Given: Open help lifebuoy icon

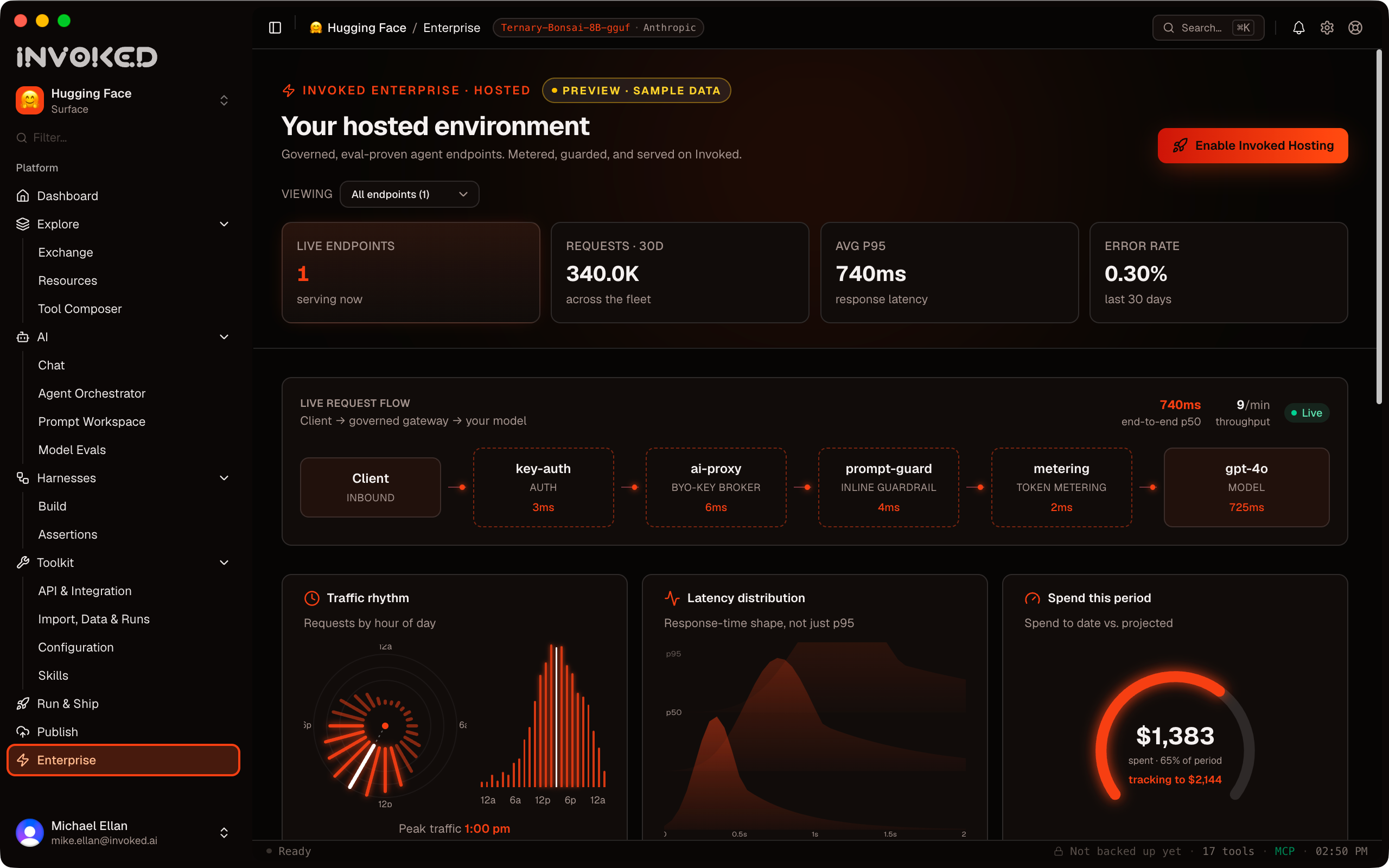Looking at the screenshot, I should (x=1355, y=28).
